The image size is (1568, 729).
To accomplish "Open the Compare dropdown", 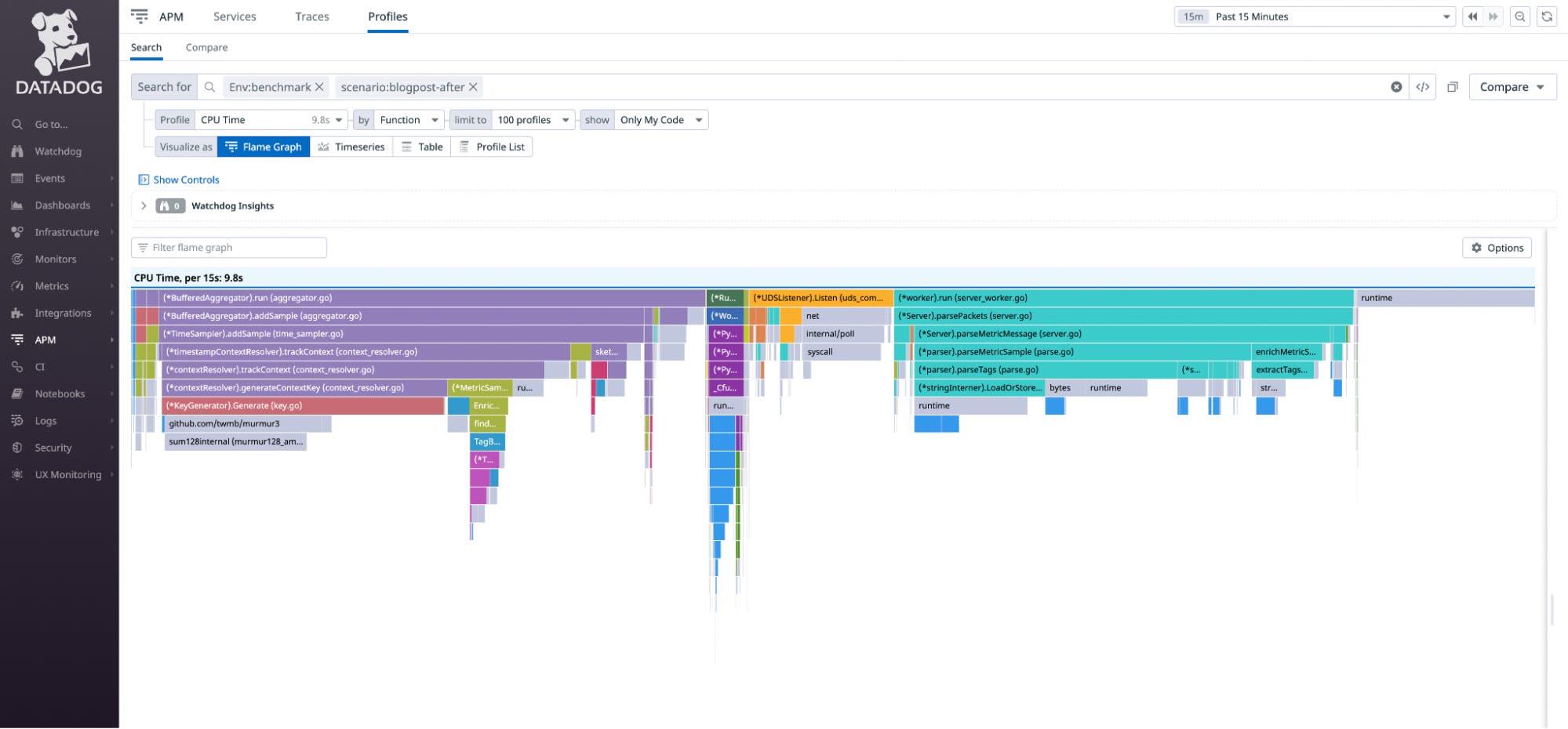I will click(x=1512, y=86).
